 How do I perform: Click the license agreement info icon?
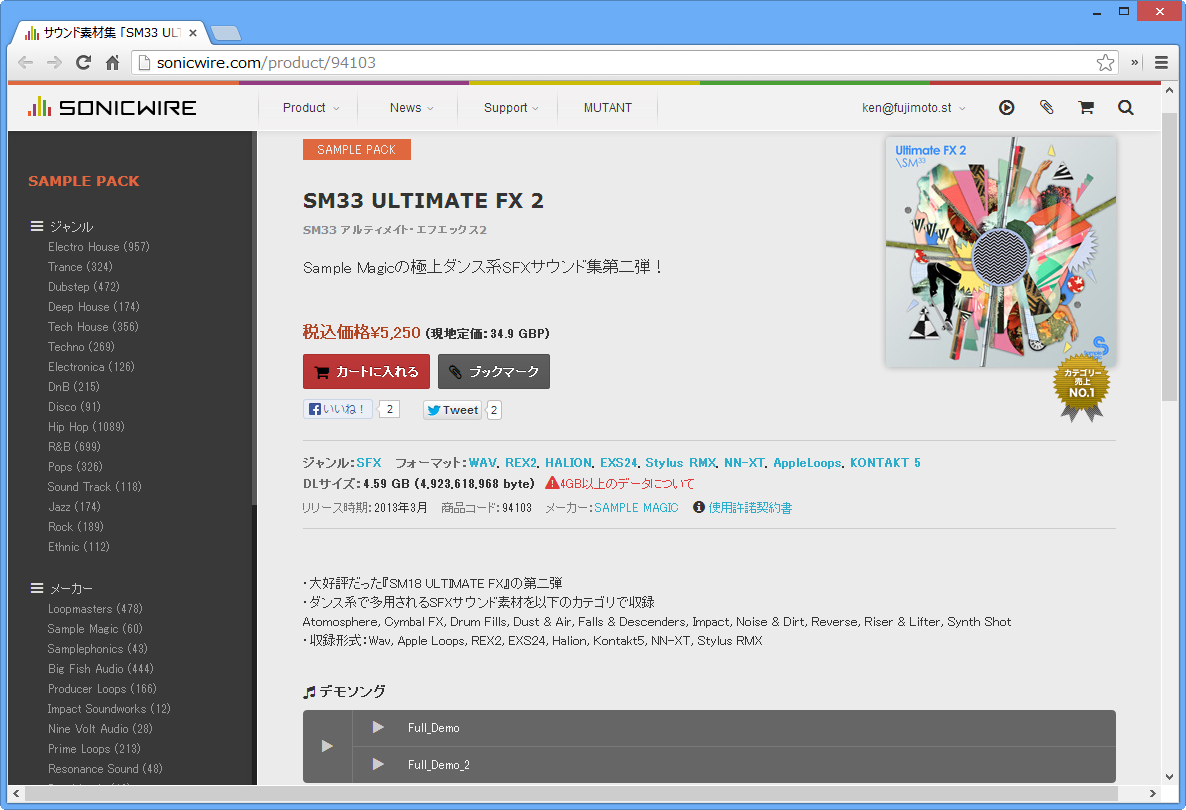click(699, 507)
